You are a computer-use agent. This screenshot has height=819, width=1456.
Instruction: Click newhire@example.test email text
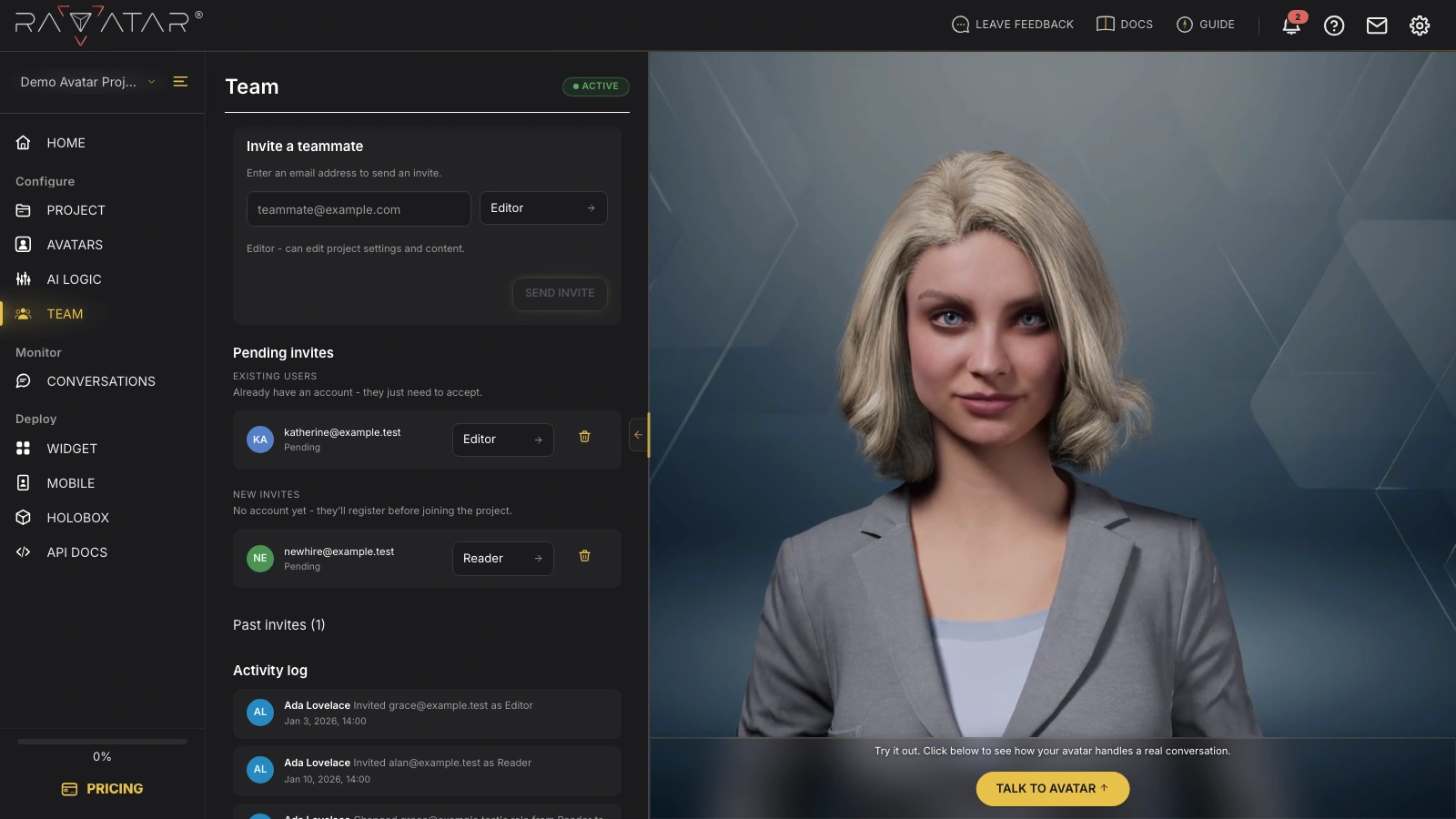(339, 551)
